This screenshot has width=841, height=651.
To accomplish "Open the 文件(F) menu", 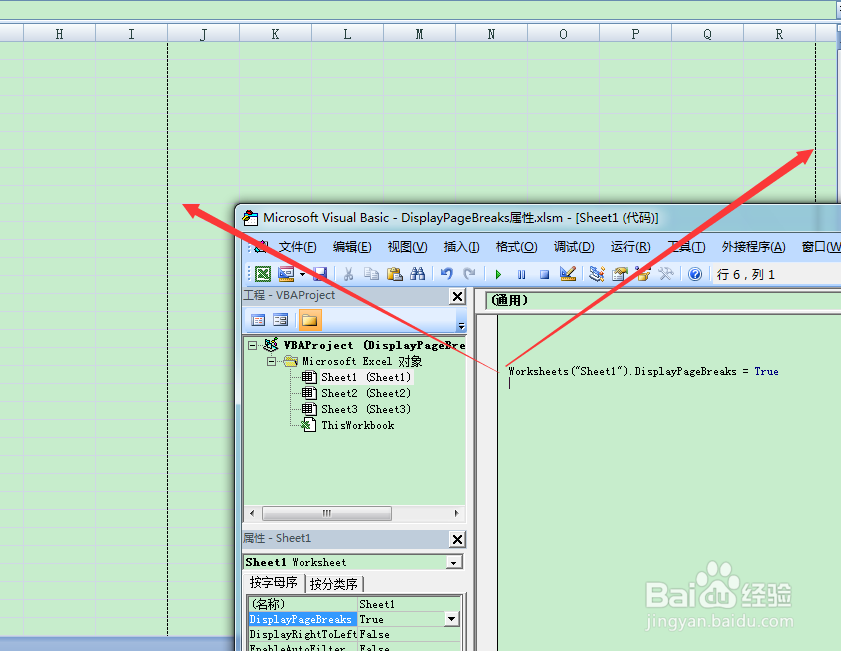I will [297, 247].
